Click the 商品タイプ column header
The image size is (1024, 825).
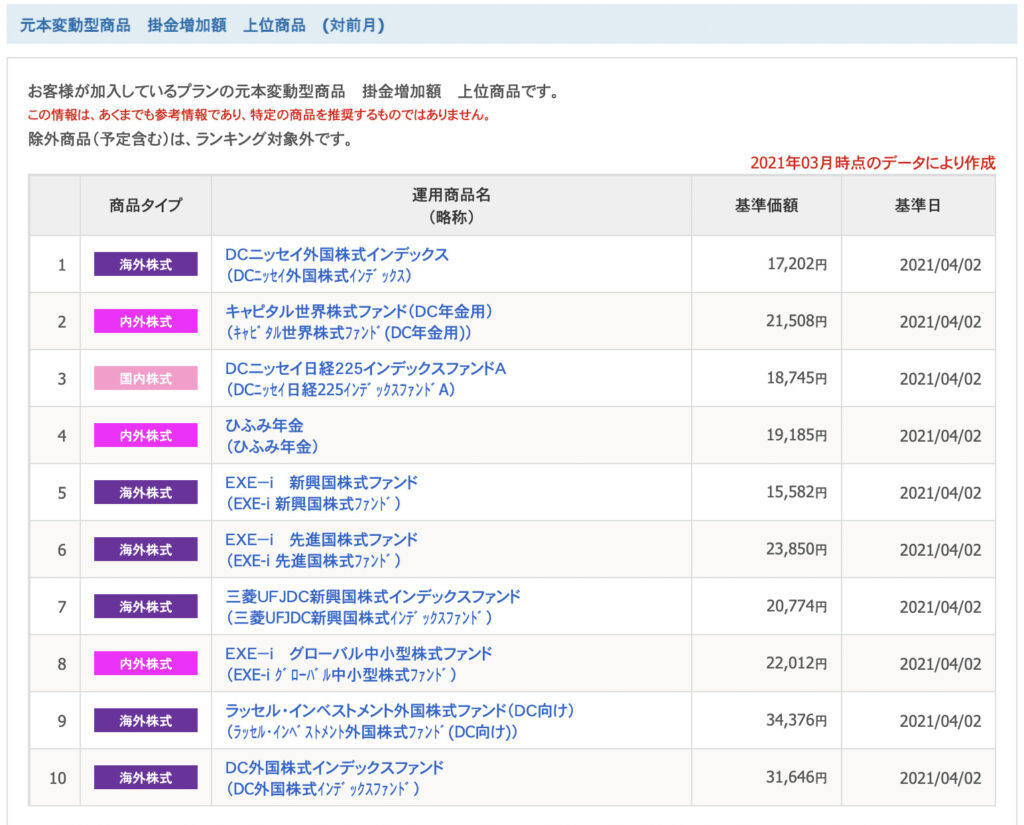pyautogui.click(x=146, y=205)
